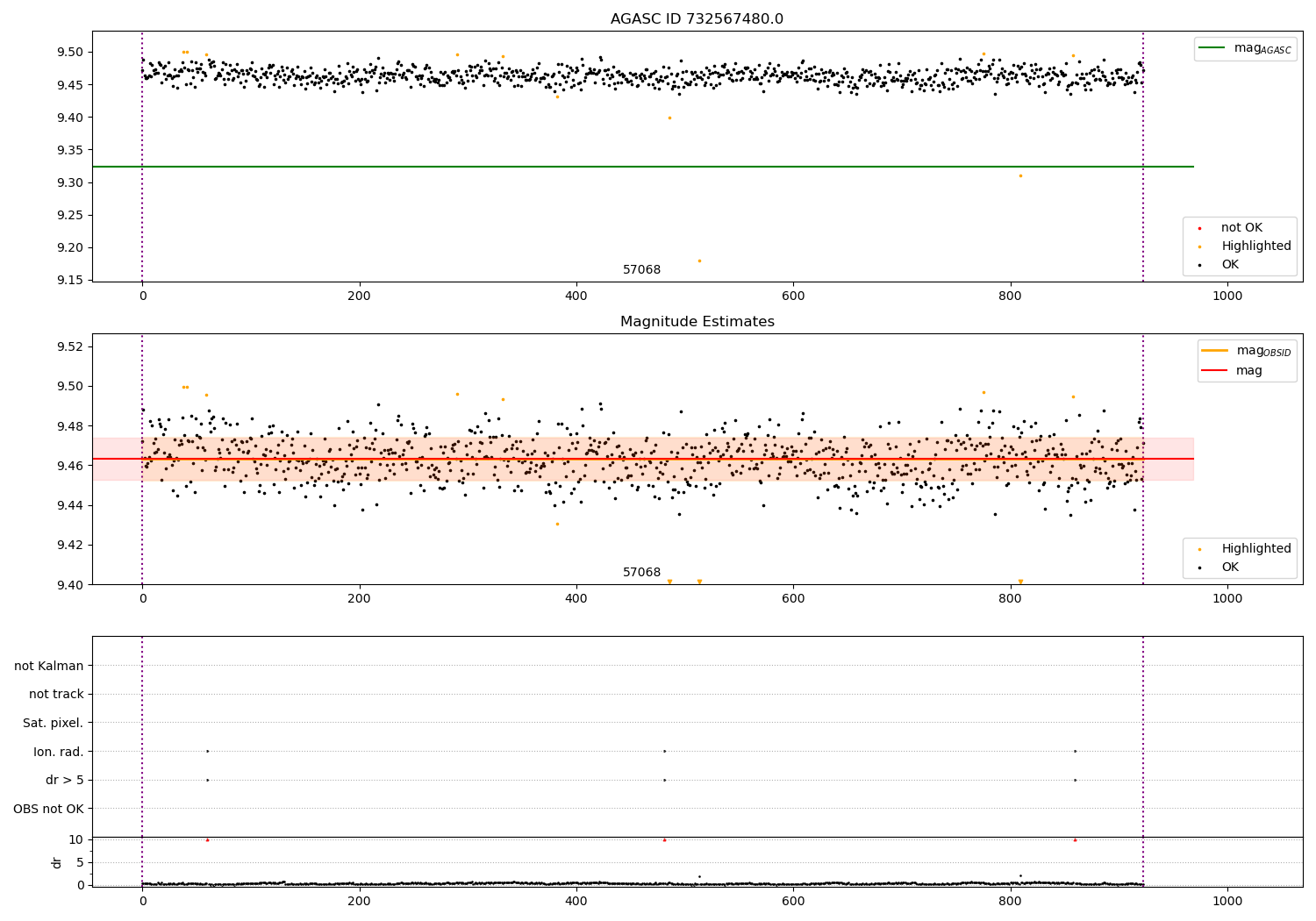
Task: Click the "not Kalman" axis label
Action: [49, 666]
